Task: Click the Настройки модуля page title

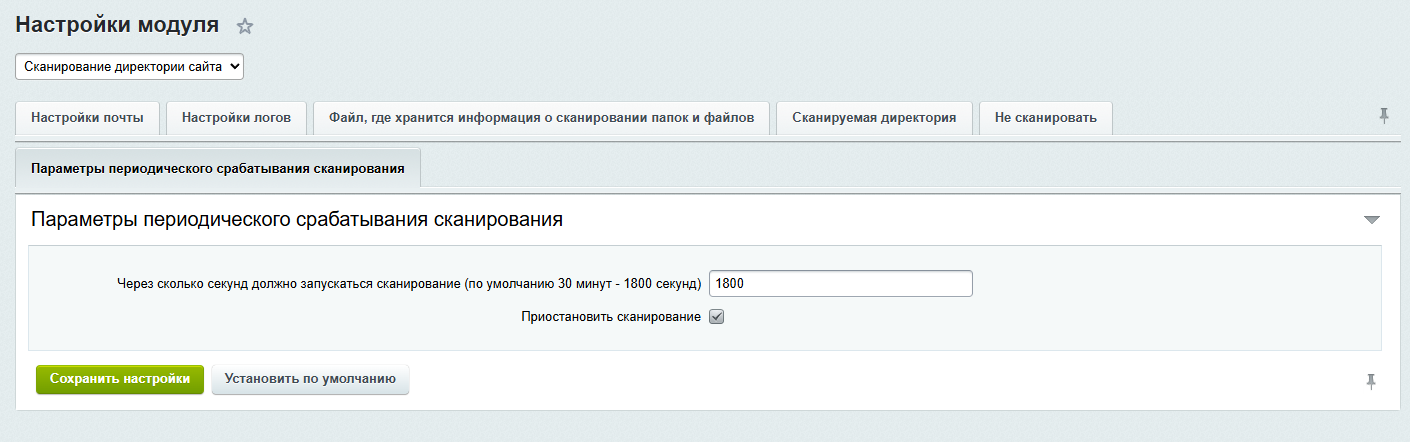Action: point(117,26)
